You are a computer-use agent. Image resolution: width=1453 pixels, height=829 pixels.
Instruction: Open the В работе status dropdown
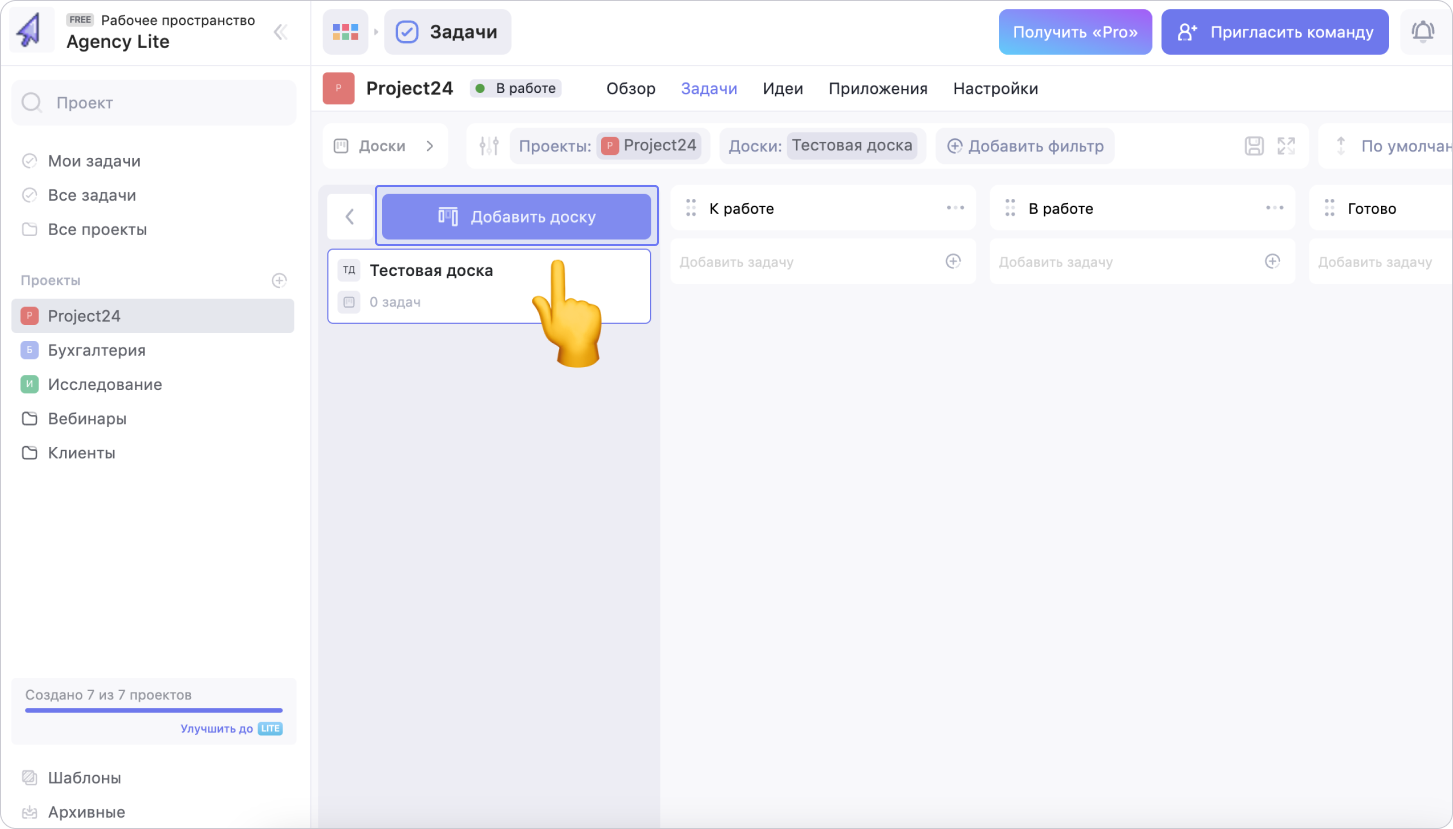pyautogui.click(x=516, y=88)
